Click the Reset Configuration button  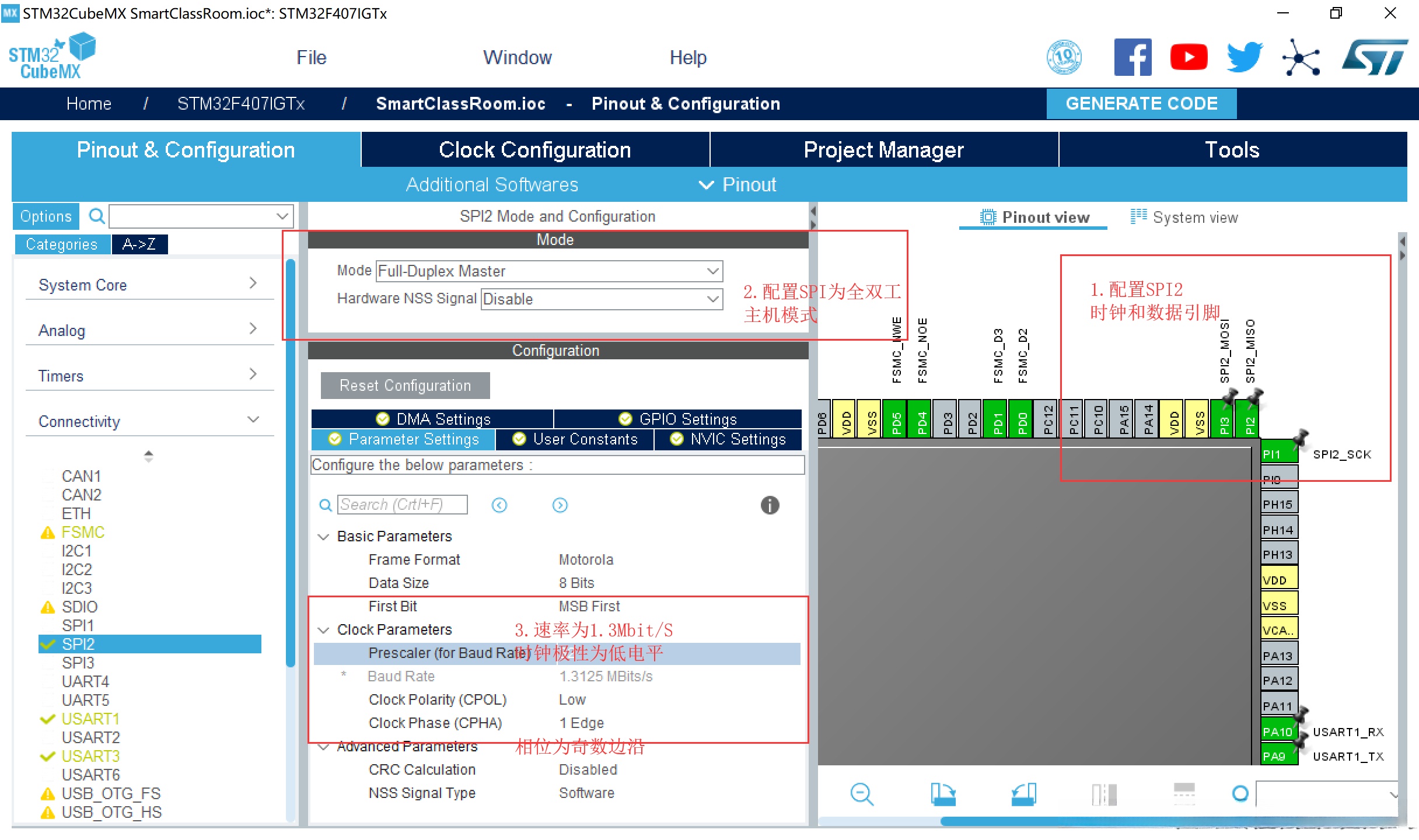click(x=405, y=386)
